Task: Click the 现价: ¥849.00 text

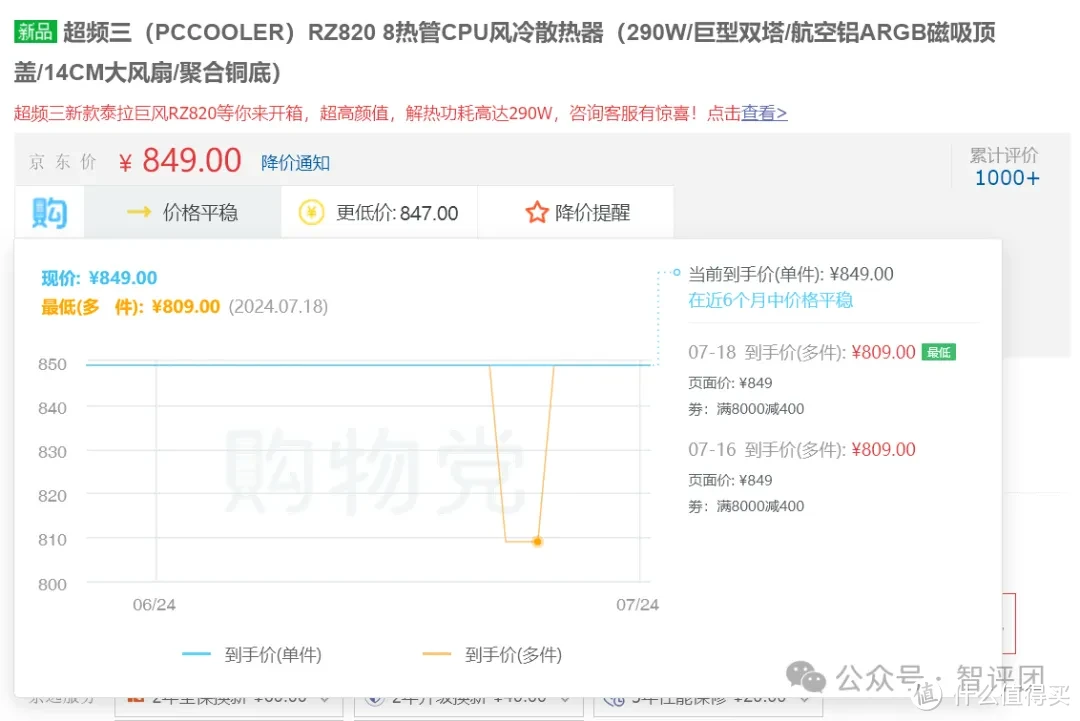Action: (99, 278)
